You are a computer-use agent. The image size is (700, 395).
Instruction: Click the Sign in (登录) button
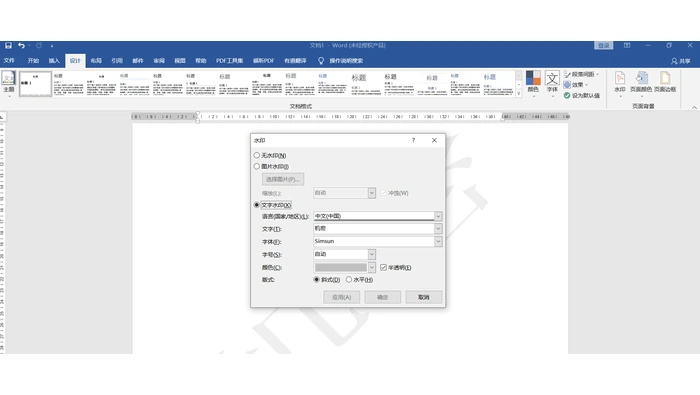coord(604,46)
